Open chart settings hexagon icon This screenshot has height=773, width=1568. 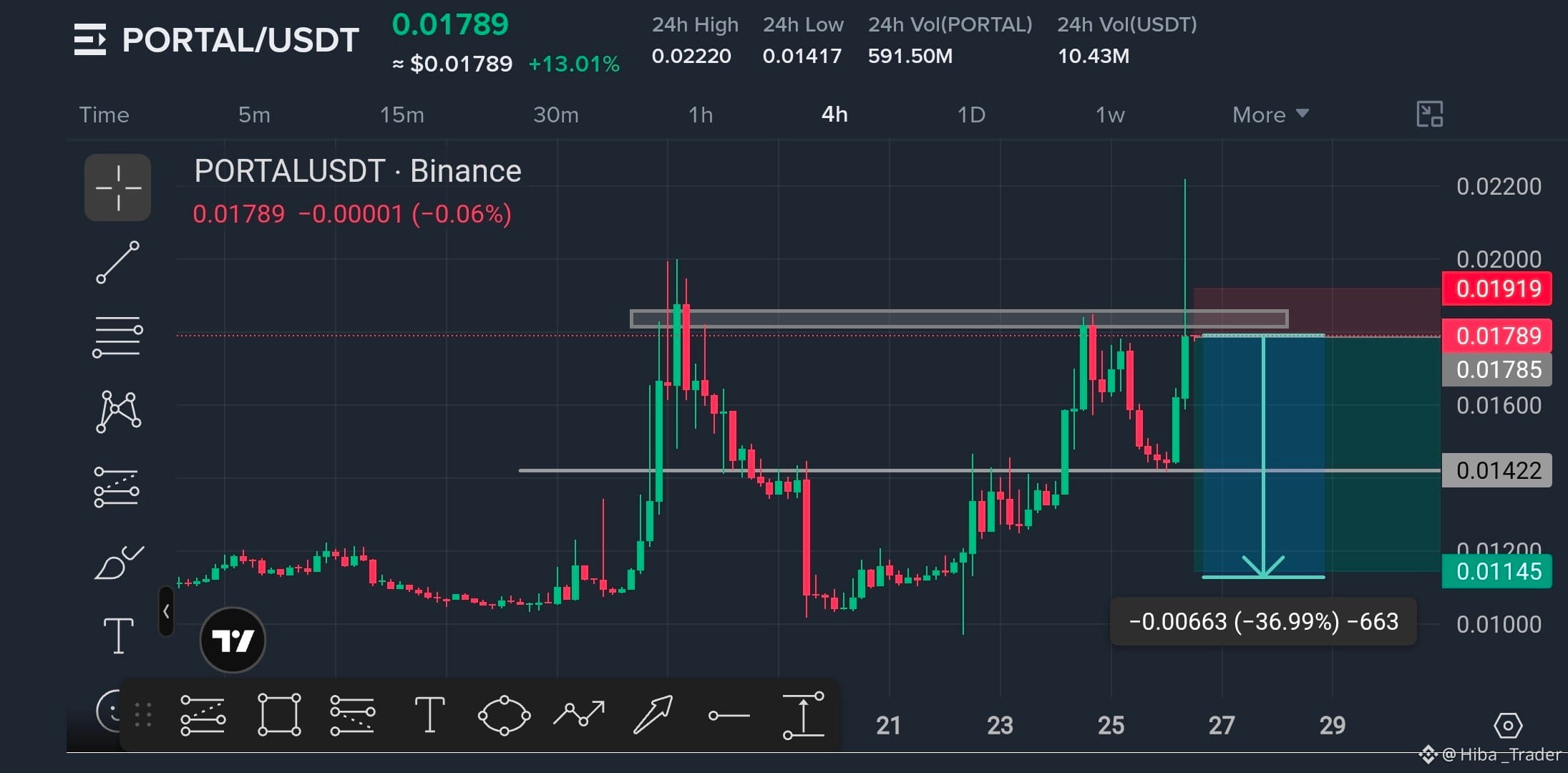click(x=1508, y=726)
